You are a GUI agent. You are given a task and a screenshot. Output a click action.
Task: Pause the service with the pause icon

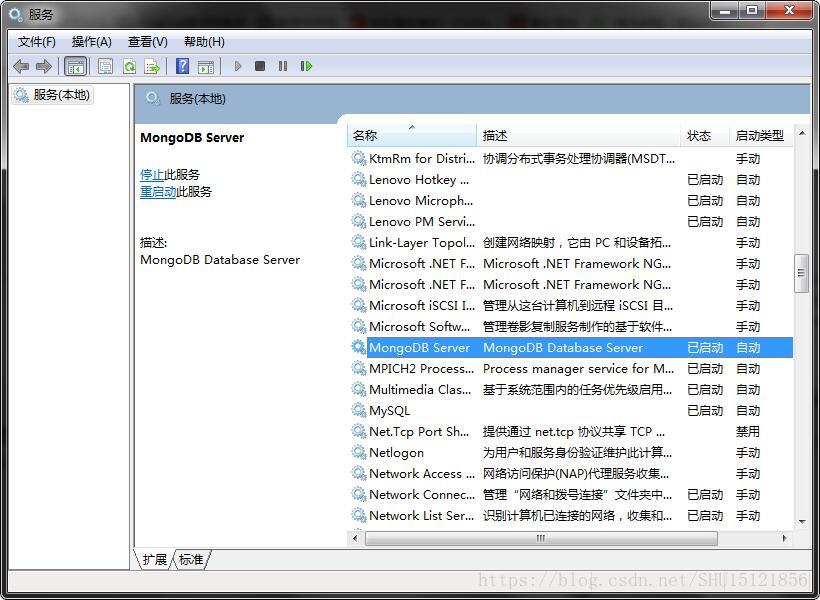[x=283, y=66]
